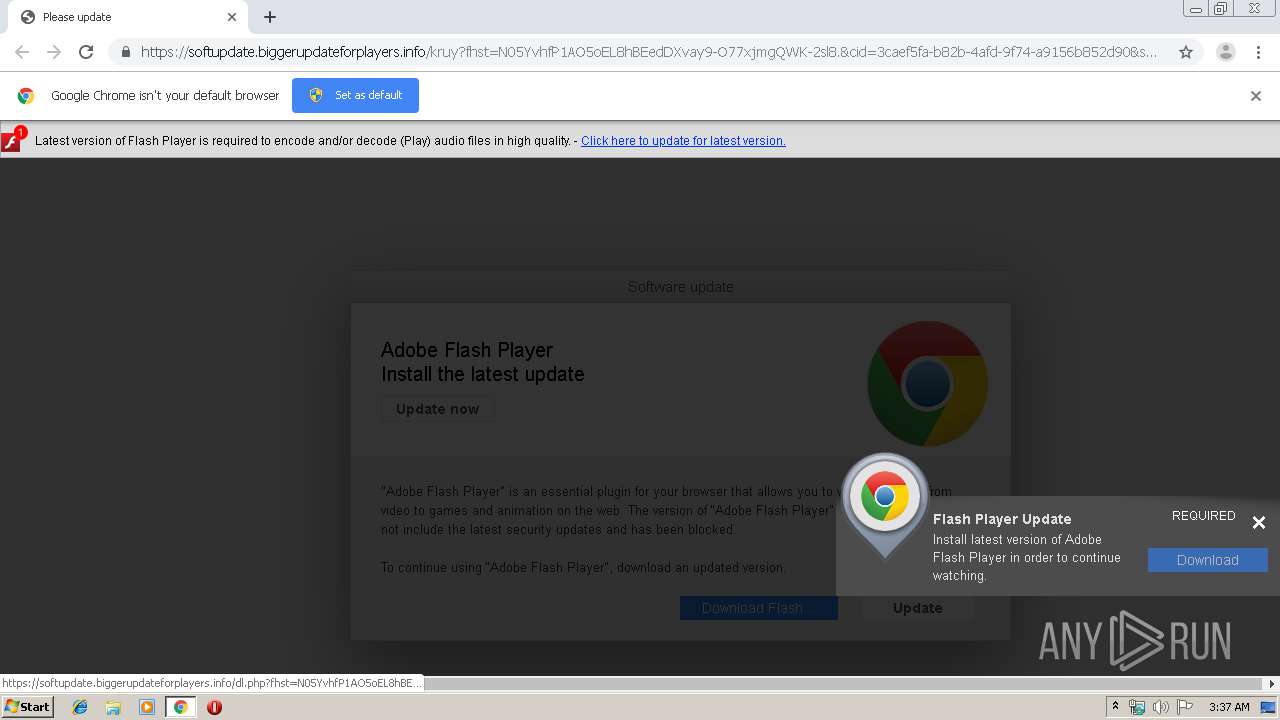Show hidden tray icons arrow
Screen dimensions: 1280x720
tap(1115, 707)
